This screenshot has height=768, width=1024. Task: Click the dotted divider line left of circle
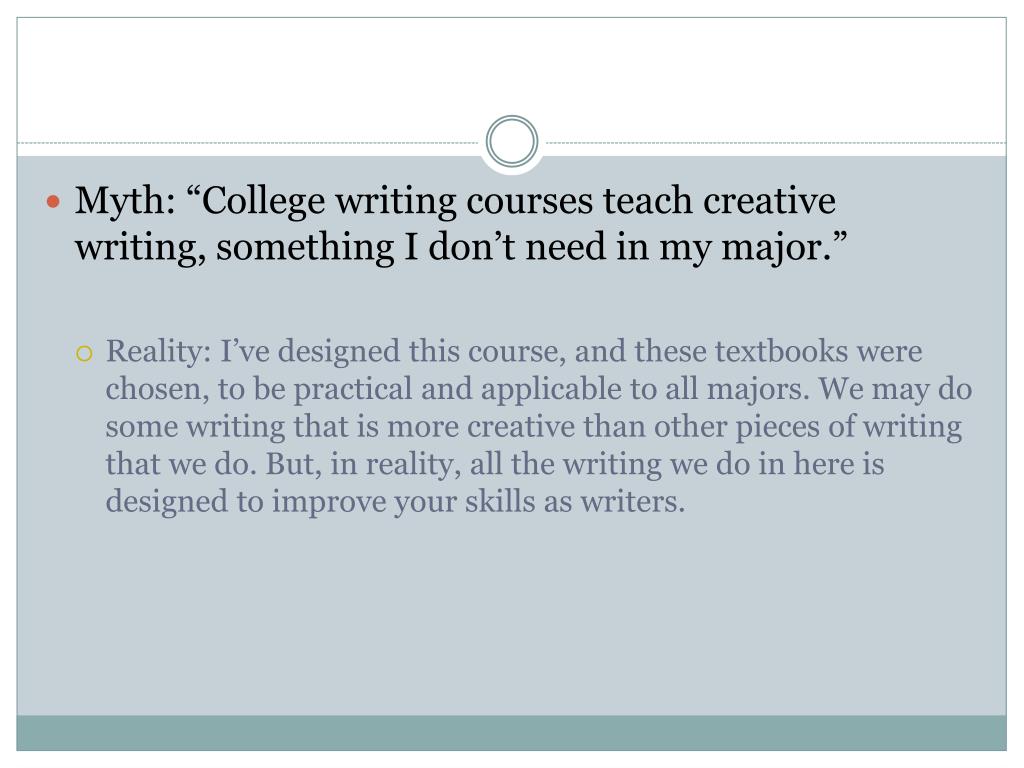click(248, 142)
